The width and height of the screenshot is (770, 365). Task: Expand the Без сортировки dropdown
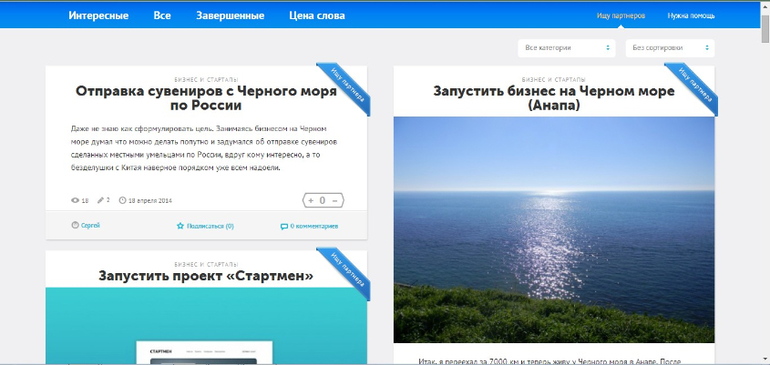click(670, 48)
